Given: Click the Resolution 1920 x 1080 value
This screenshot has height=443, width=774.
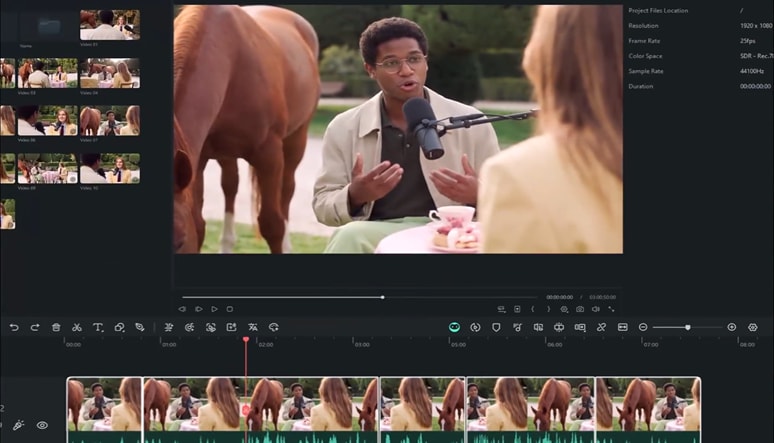Looking at the screenshot, I should coord(756,26).
